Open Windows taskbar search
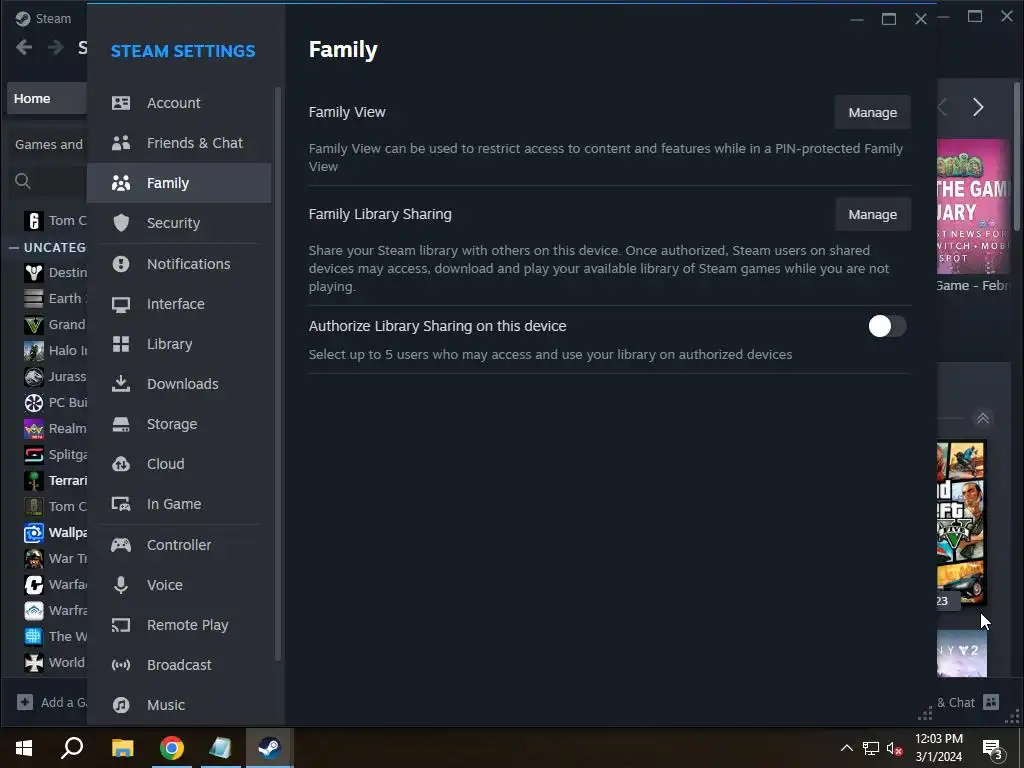The width and height of the screenshot is (1024, 768). [72, 748]
